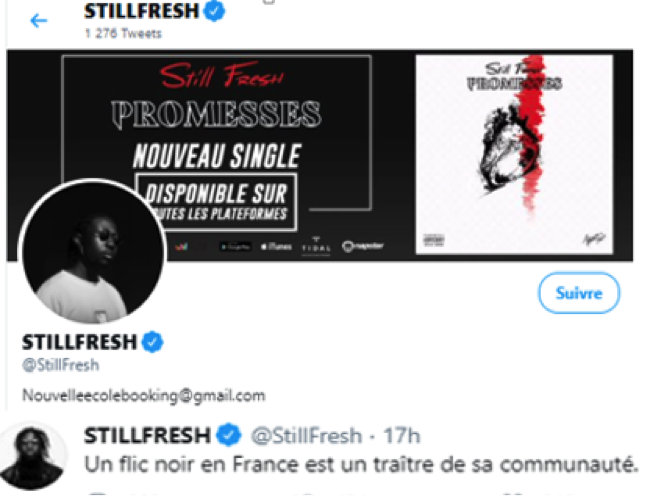Click the Suivre follow button
The width and height of the screenshot is (646, 496).
[x=579, y=293]
